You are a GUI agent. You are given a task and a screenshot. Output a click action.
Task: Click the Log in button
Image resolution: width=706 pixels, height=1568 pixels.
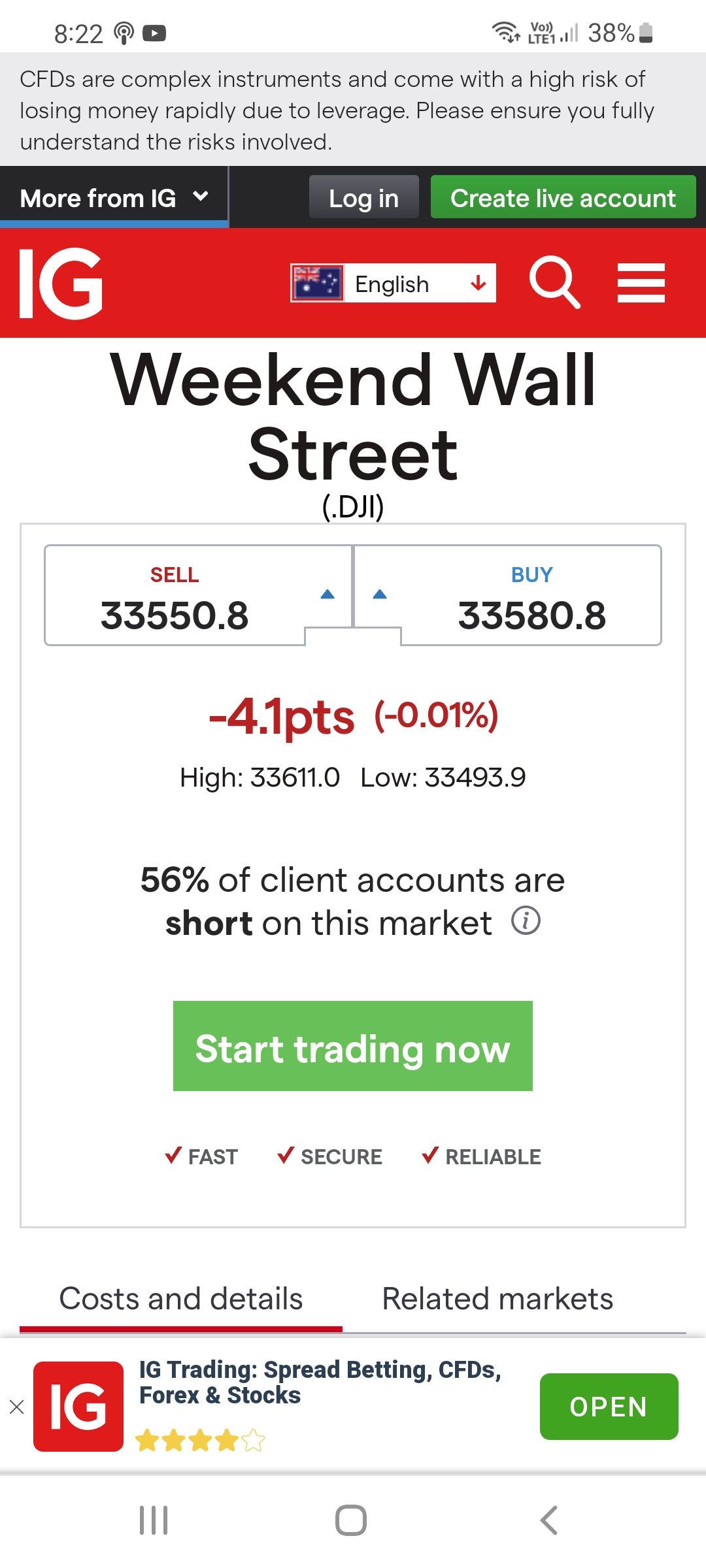pos(364,197)
